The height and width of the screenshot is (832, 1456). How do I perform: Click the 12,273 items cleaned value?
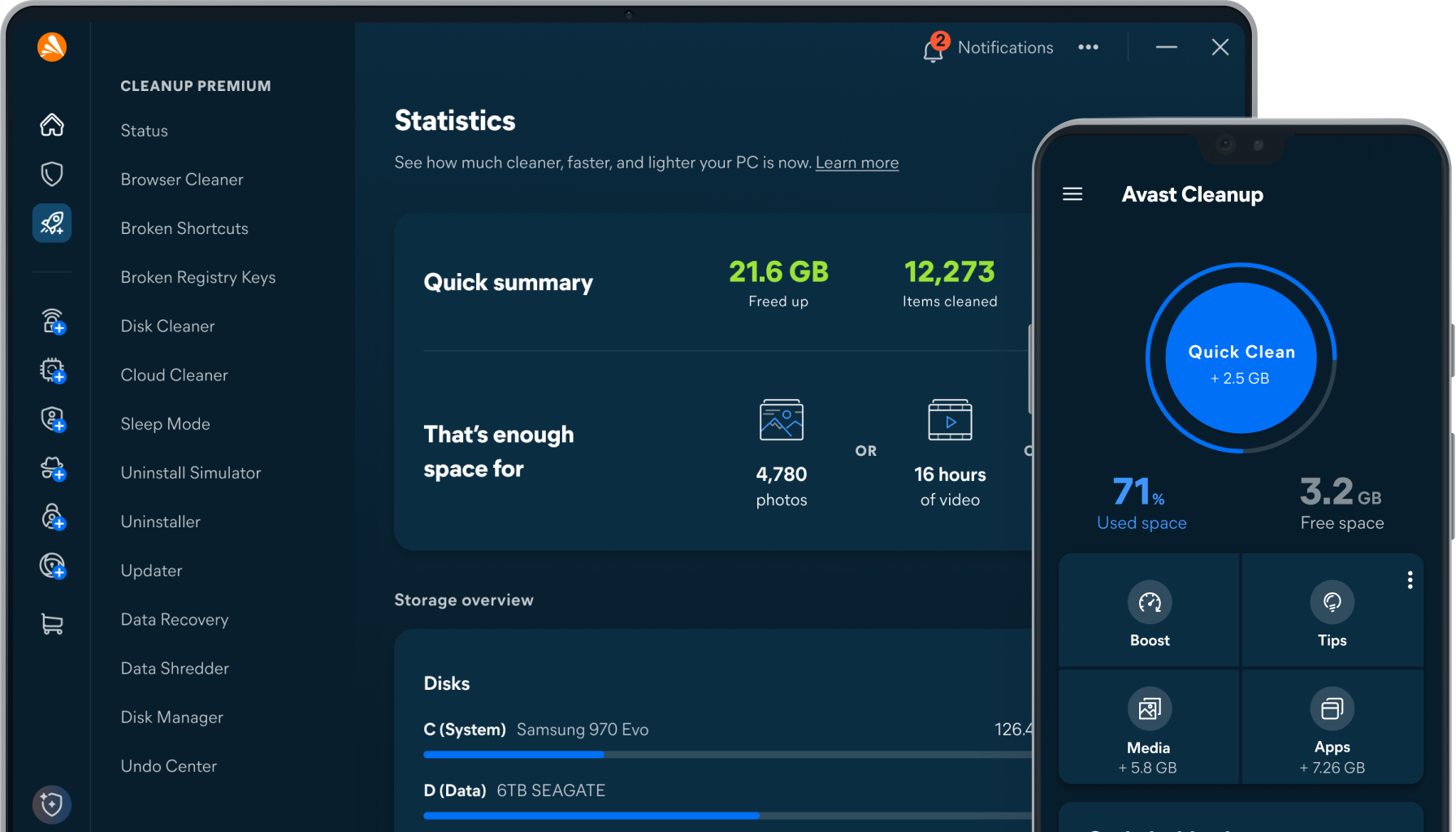tap(950, 272)
